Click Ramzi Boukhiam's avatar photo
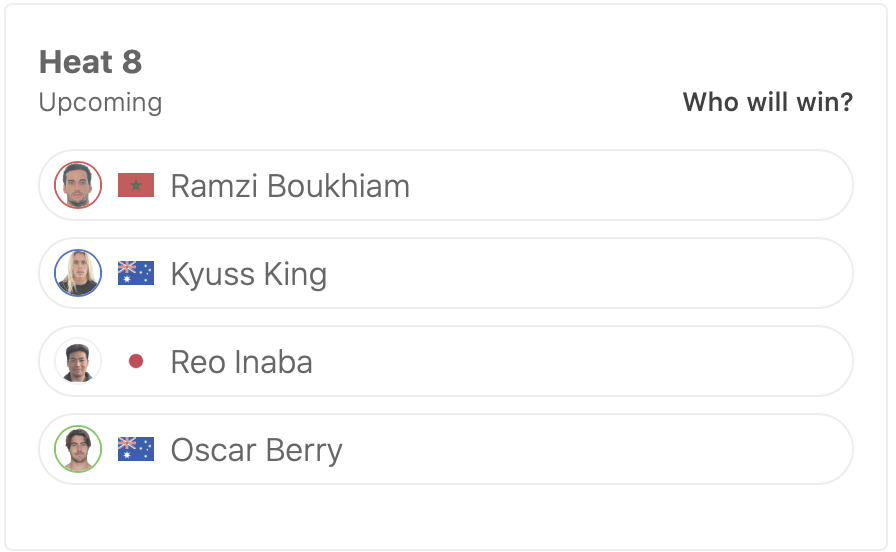The image size is (896, 552). 78,185
